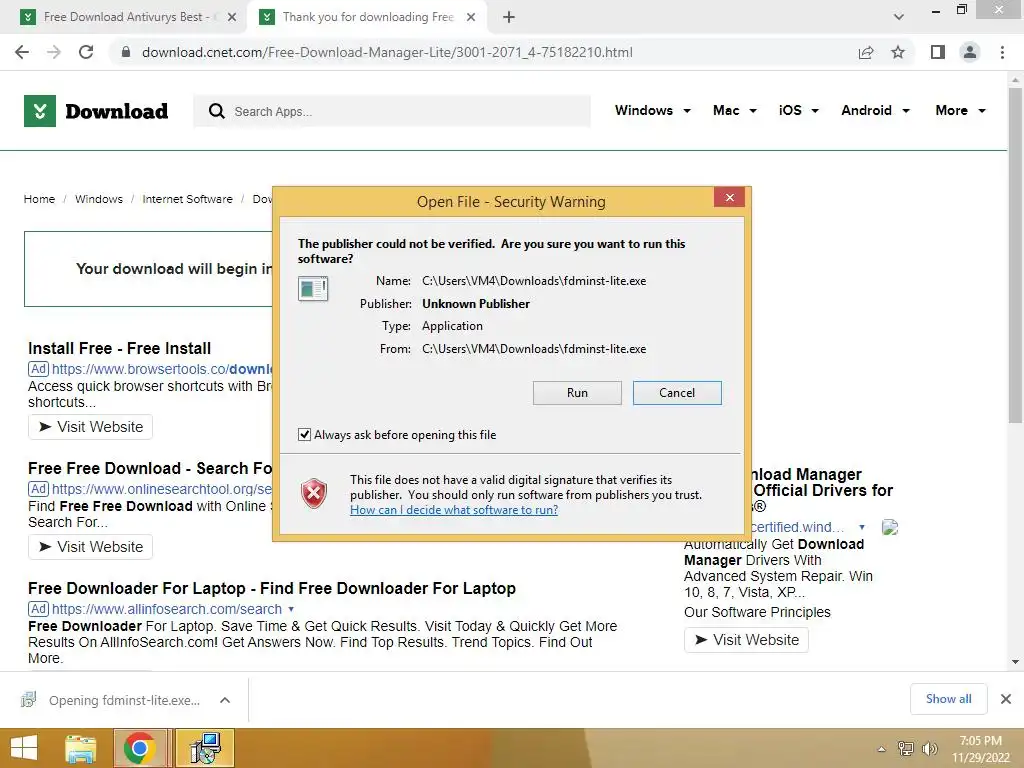Close the Free Download Antivirus tab
The width and height of the screenshot is (1024, 768).
click(232, 17)
